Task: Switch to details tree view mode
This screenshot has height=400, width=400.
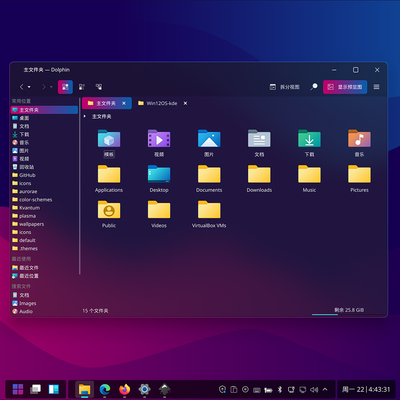Action: 99,87
